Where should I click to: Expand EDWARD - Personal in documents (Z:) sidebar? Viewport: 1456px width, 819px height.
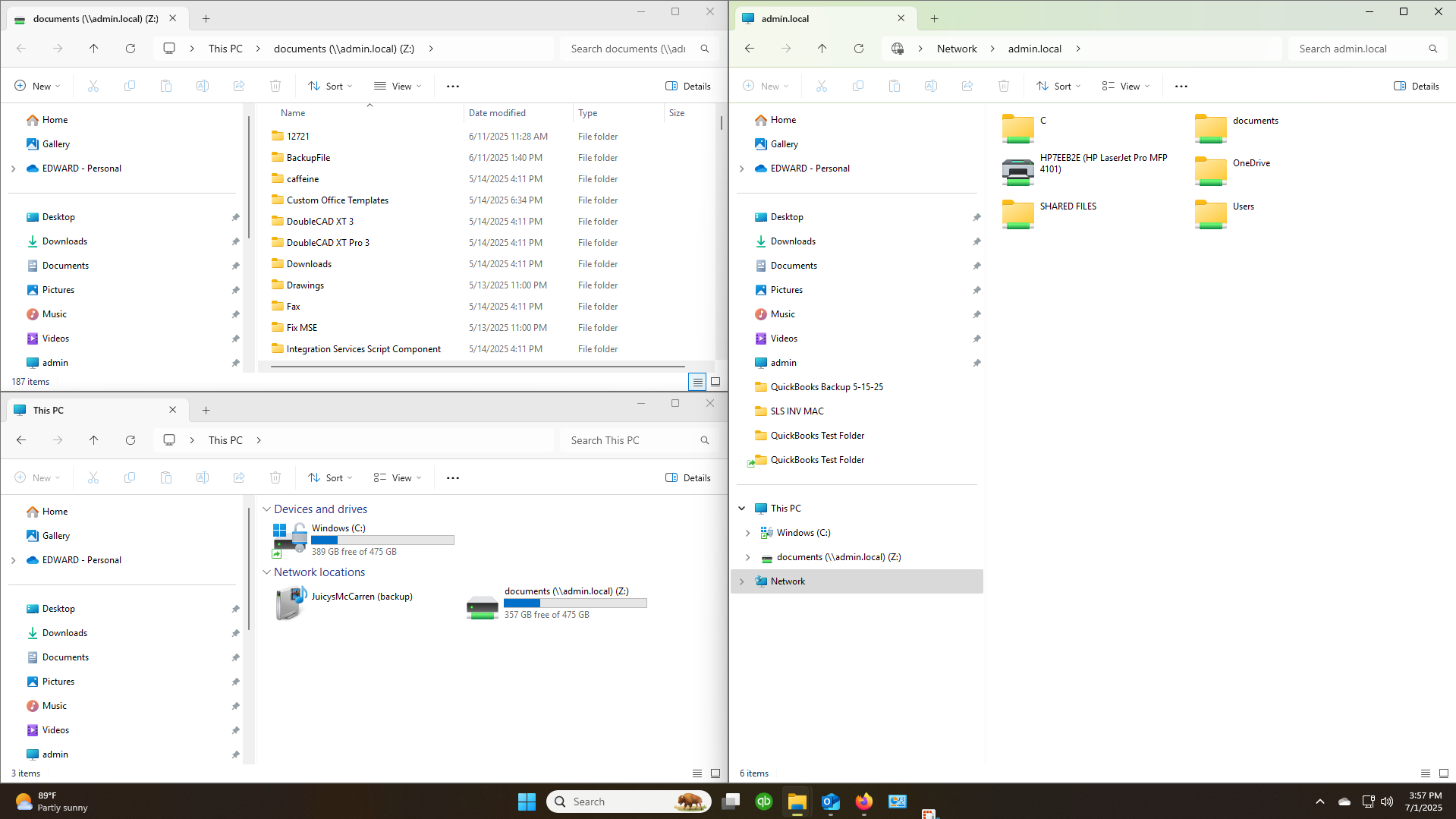(14, 169)
